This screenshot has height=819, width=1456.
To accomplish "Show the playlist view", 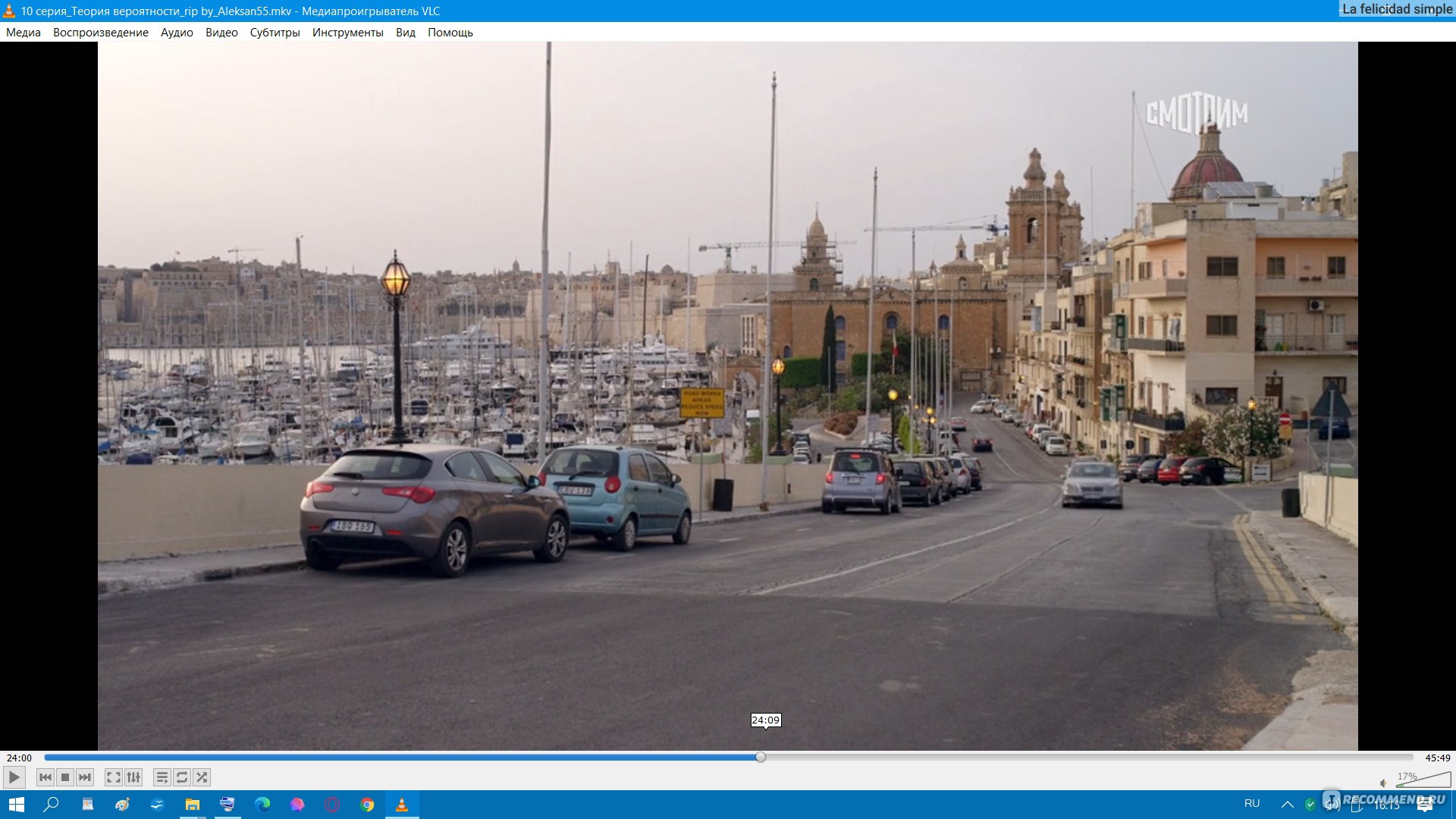I will coord(162,777).
